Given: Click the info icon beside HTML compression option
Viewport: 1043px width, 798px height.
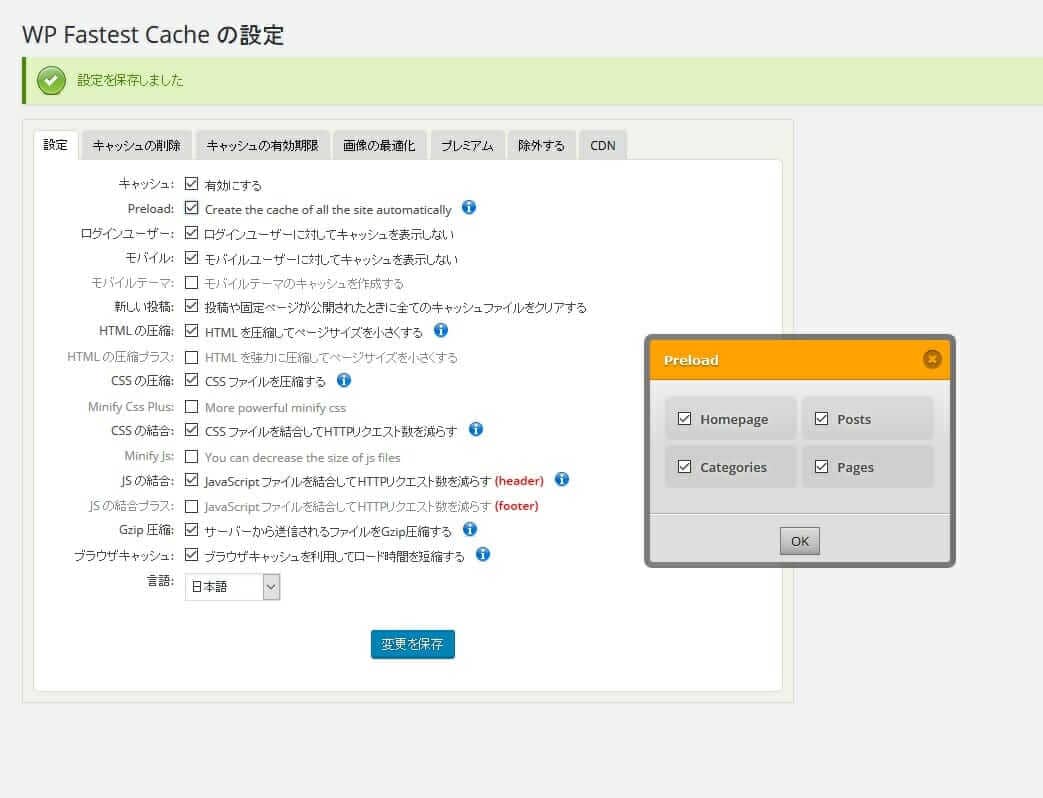Looking at the screenshot, I should click(x=441, y=331).
